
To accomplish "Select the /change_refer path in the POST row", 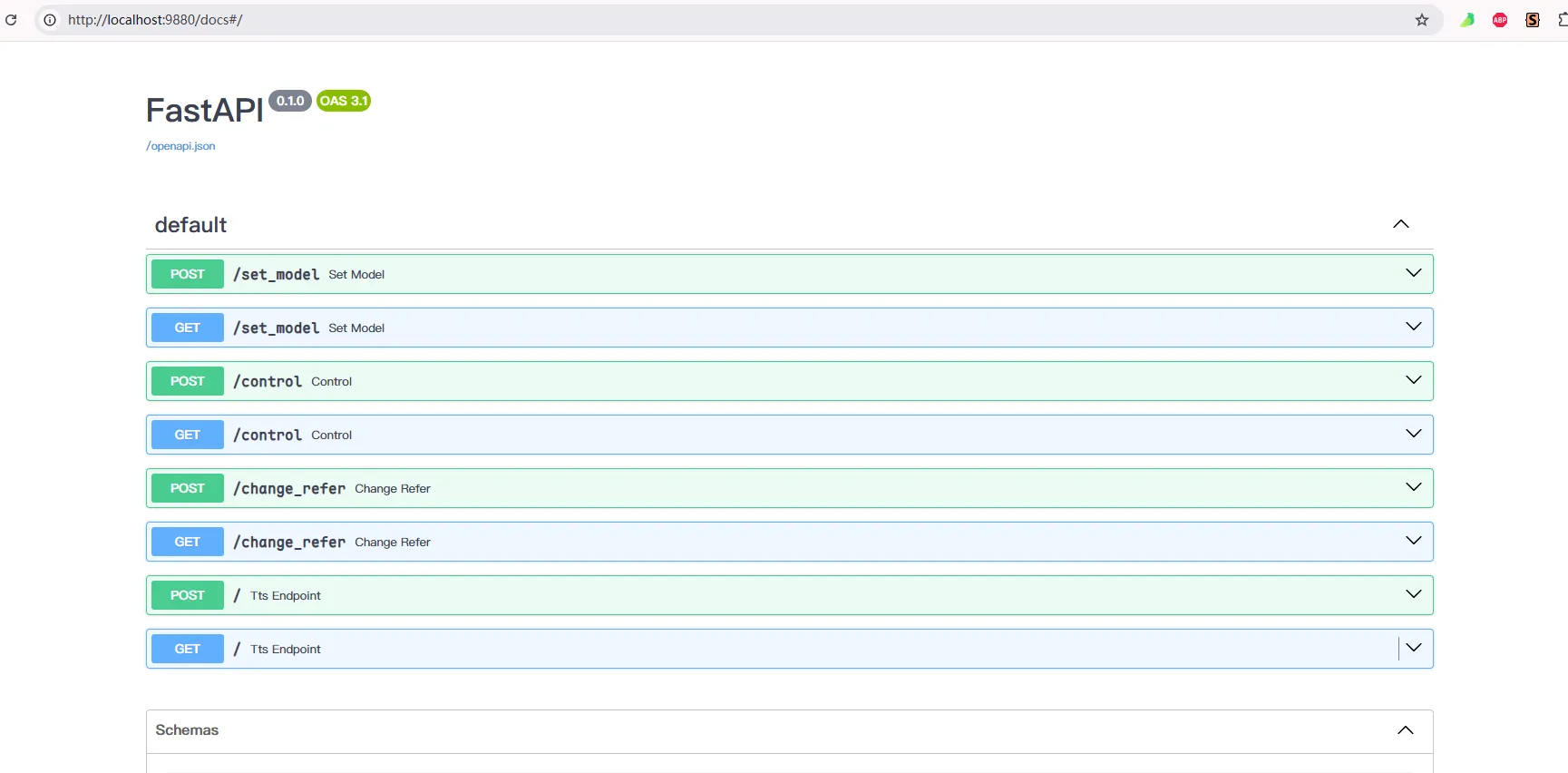I will [x=289, y=489].
